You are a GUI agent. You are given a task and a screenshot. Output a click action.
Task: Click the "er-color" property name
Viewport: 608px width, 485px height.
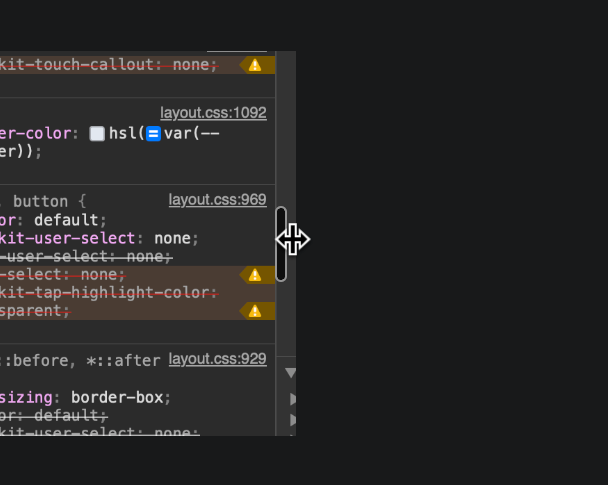(38, 133)
